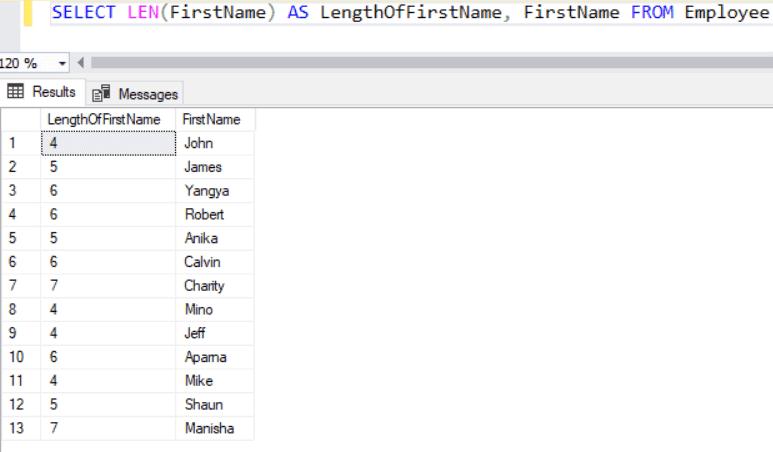This screenshot has width=773, height=452.
Task: Open the 120% zoom dropdown
Action: pos(63,63)
